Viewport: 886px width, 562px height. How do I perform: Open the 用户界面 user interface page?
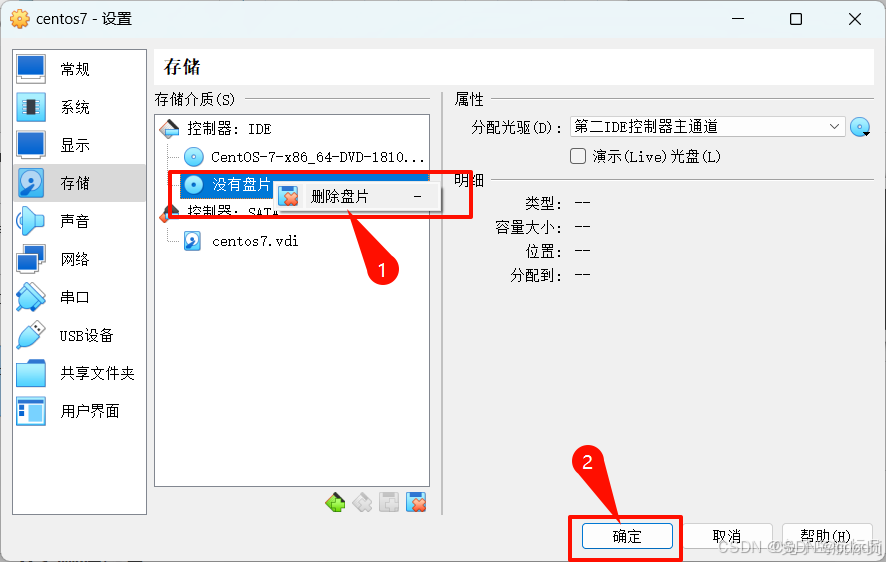click(x=79, y=411)
